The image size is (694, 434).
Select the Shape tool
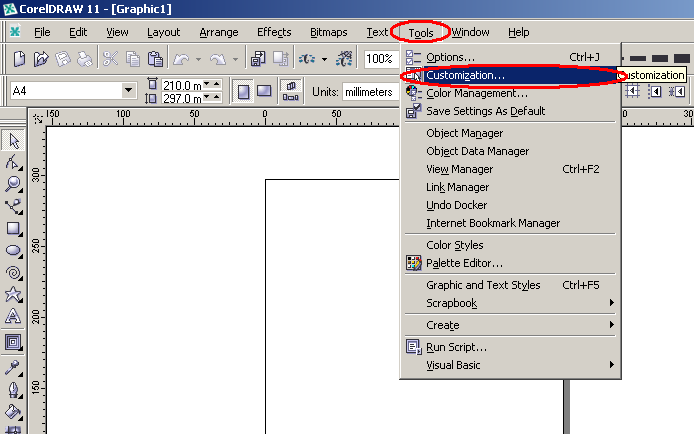pyautogui.click(x=13, y=163)
